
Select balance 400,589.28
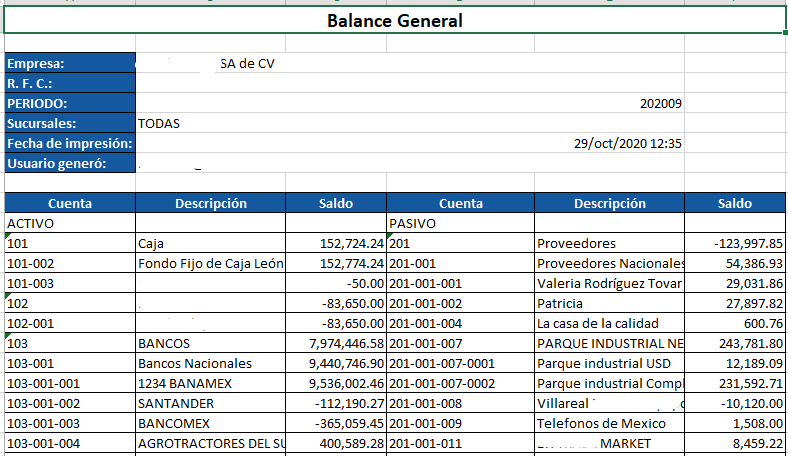[x=336, y=443]
